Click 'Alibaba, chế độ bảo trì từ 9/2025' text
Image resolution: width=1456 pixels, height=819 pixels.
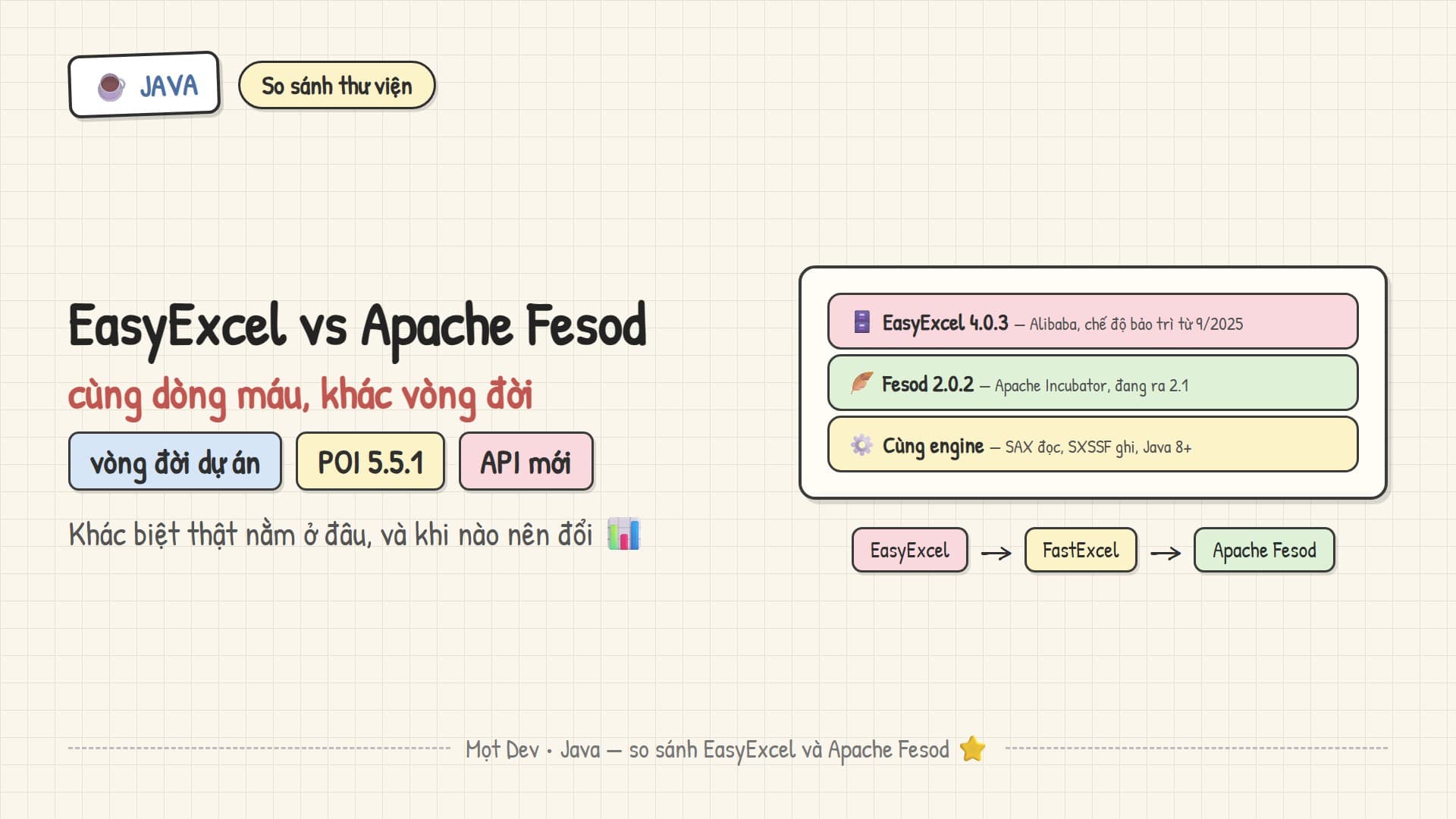pos(1136,324)
